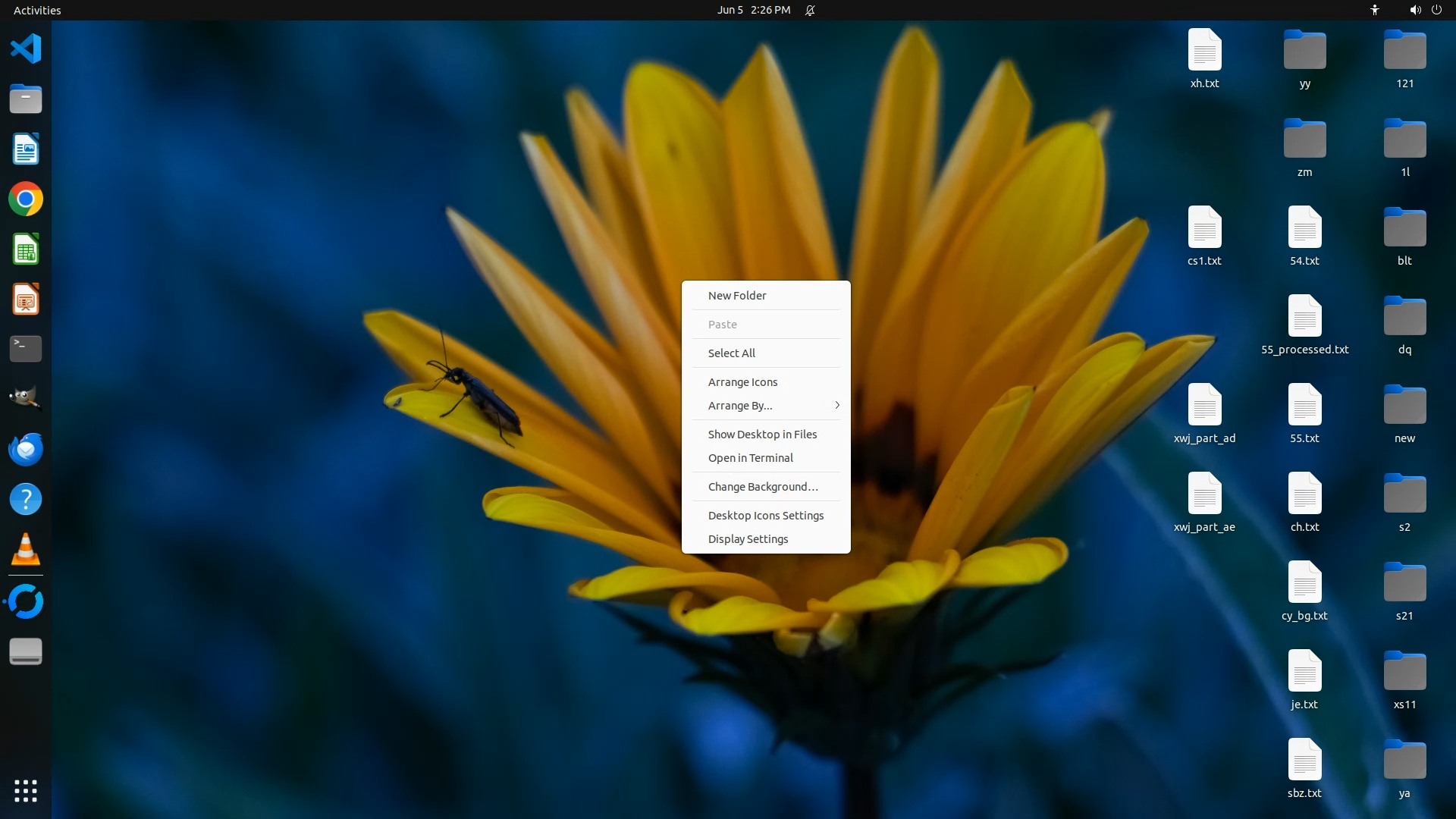Open LibreOffice Impress dock icon
The image size is (1456, 819).
pyautogui.click(x=25, y=300)
